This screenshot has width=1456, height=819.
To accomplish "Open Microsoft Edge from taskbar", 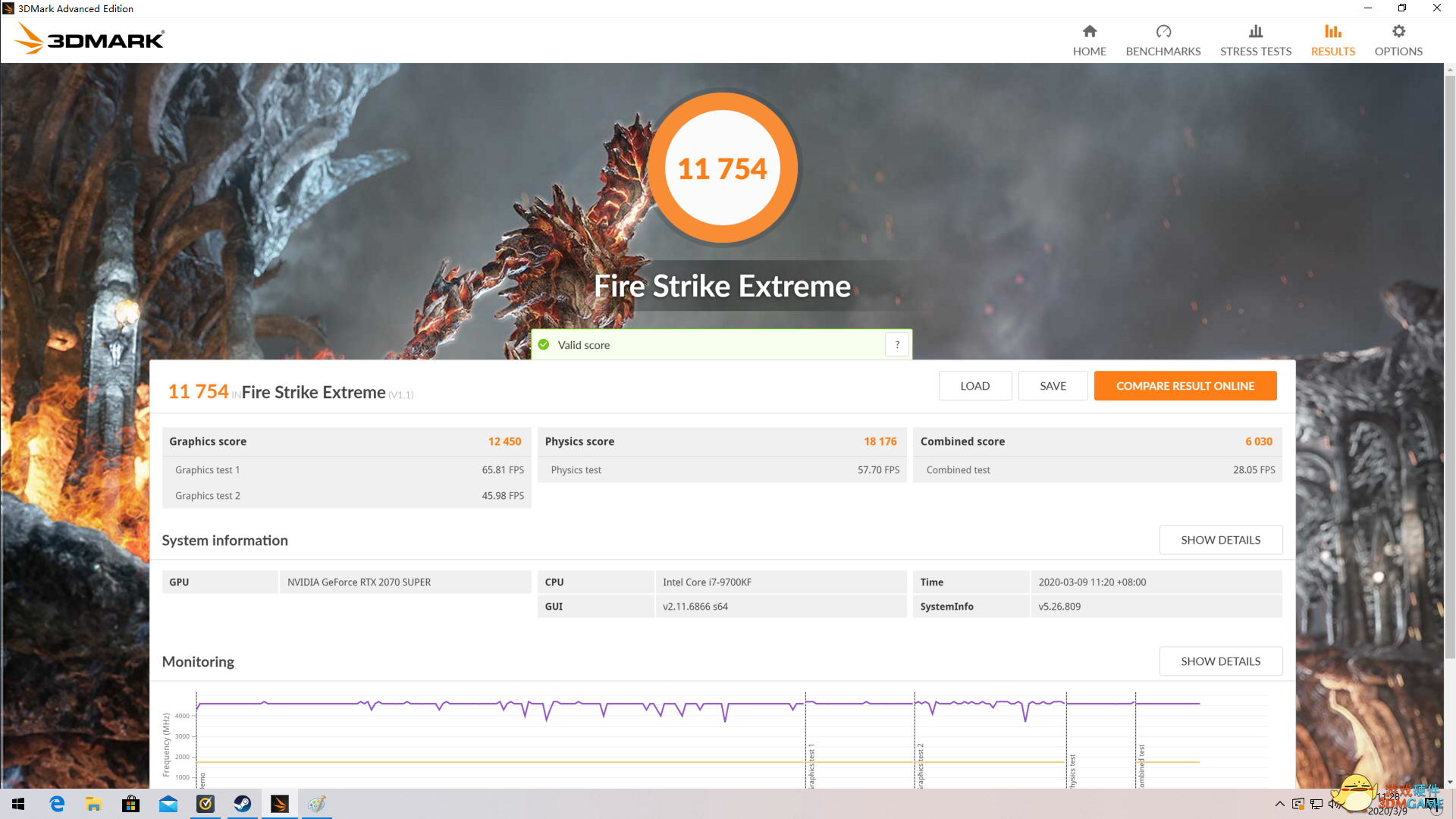I will [x=57, y=804].
